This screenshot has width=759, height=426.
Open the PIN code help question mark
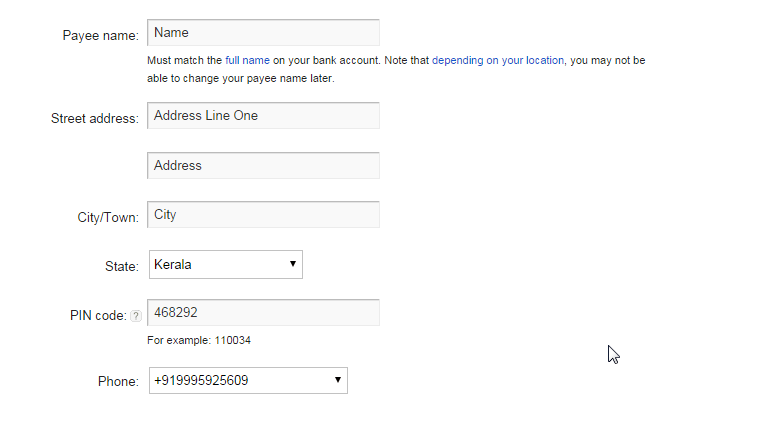point(136,316)
